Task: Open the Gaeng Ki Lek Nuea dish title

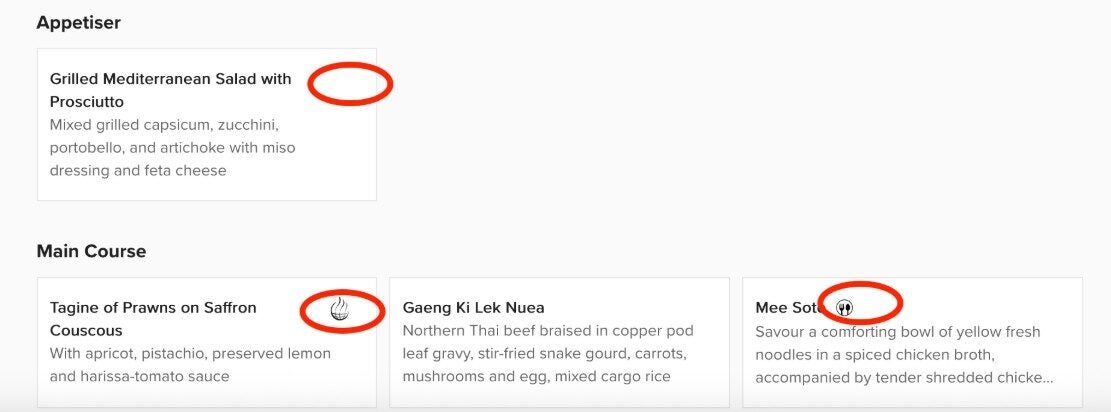Action: tap(473, 308)
